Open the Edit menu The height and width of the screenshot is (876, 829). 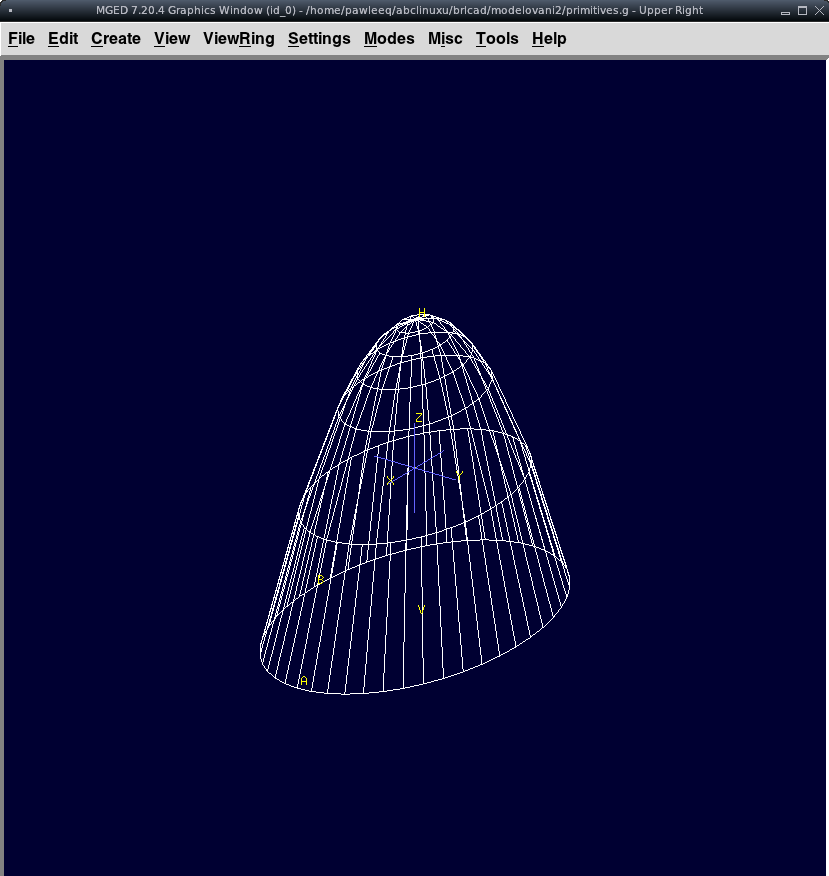point(63,39)
